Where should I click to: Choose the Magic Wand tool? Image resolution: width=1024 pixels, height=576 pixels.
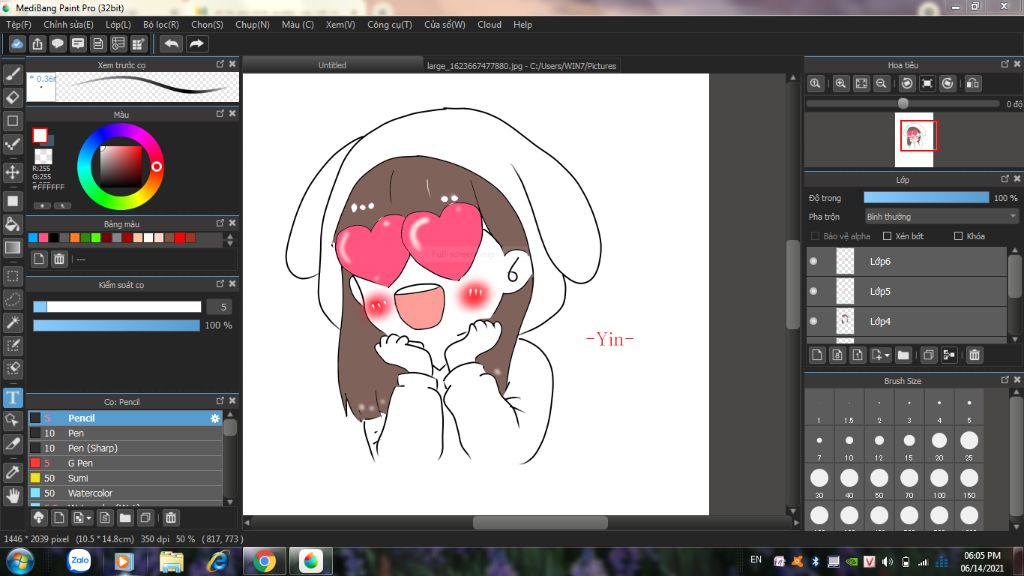[12, 323]
